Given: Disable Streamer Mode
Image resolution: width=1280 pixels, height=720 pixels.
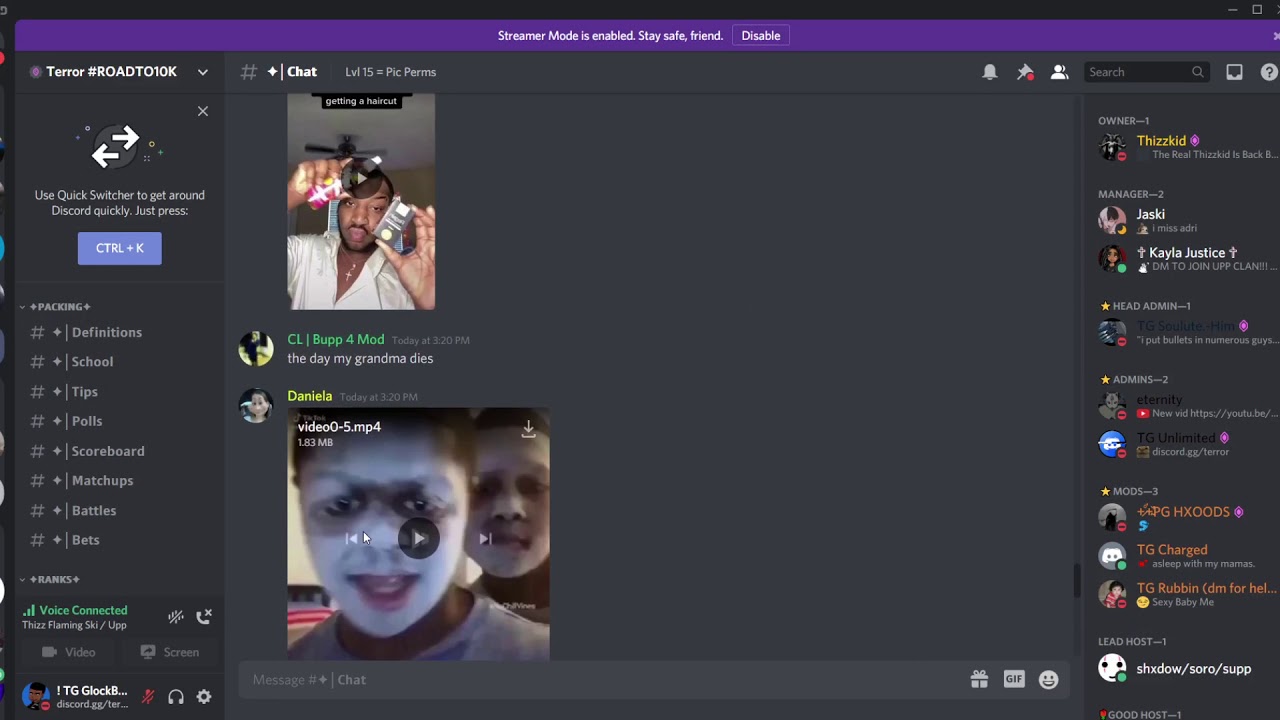Looking at the screenshot, I should [761, 35].
